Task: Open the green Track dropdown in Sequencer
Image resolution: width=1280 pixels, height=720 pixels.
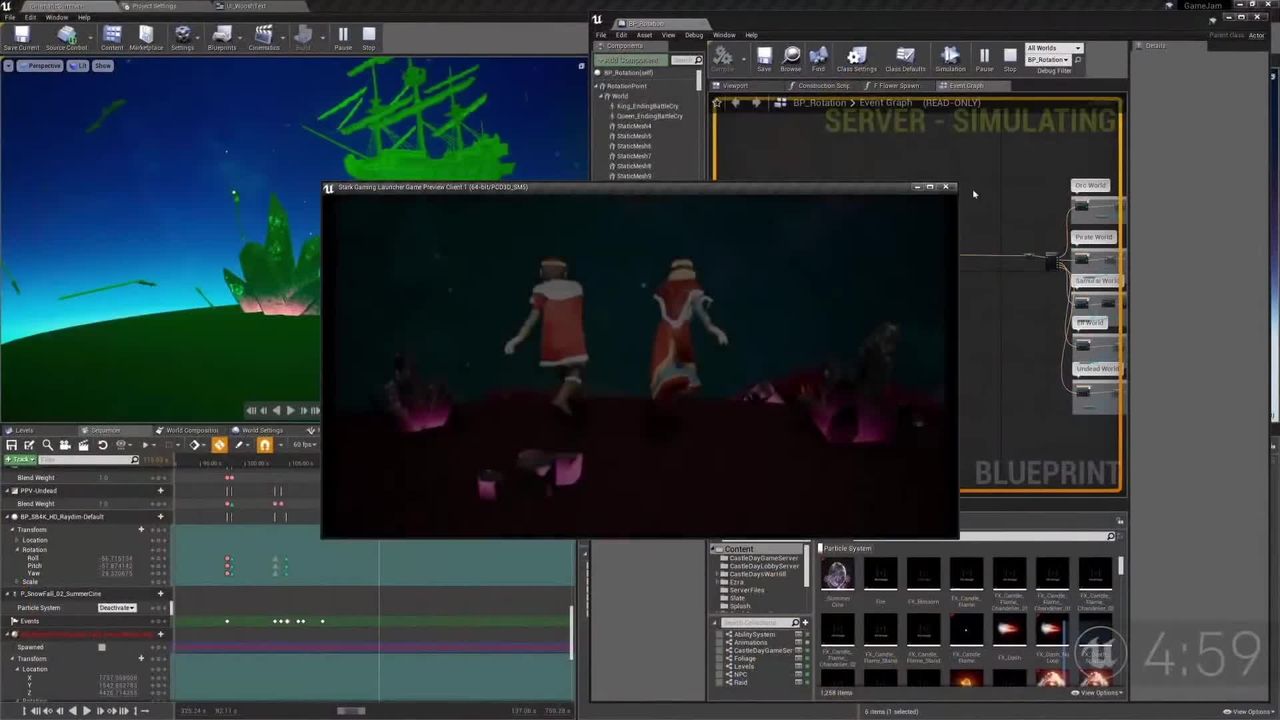Action: point(20,460)
